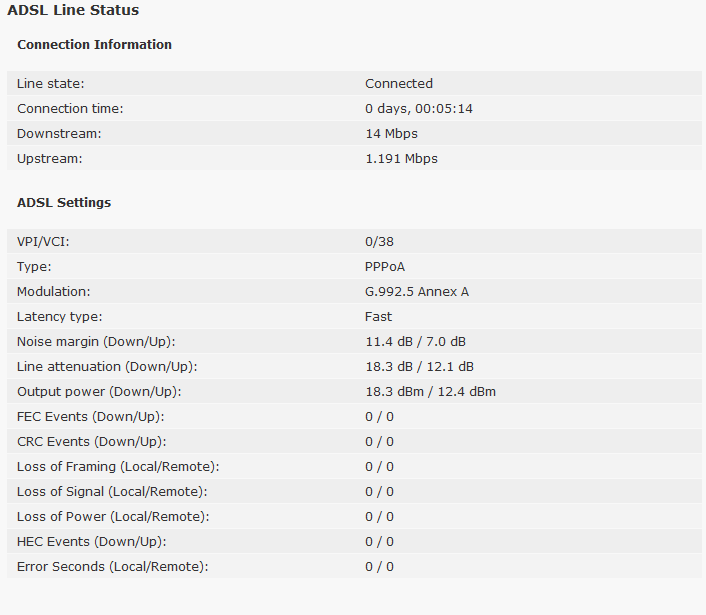Screen dimensions: 706x615
Task: Select the Modulation value G.992.5 Annex A
Action: (x=417, y=292)
